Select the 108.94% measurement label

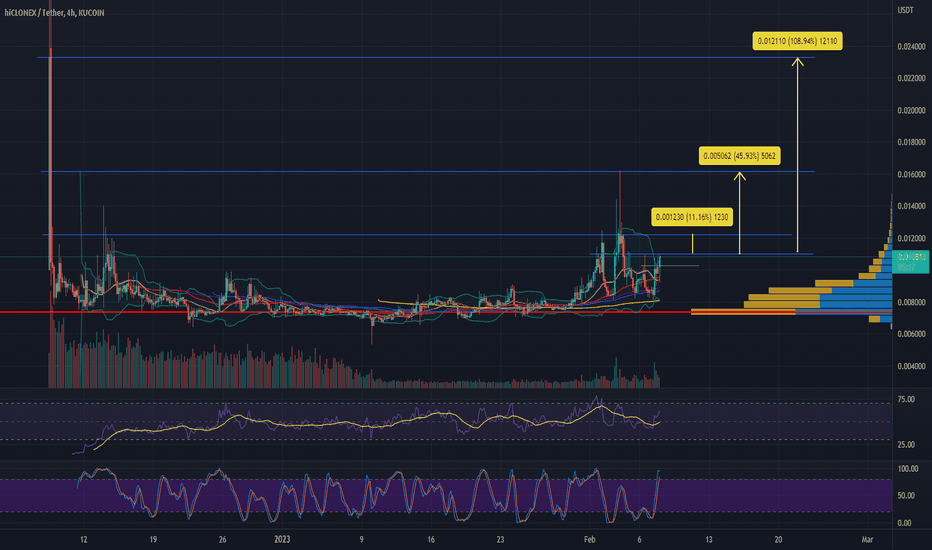797,41
